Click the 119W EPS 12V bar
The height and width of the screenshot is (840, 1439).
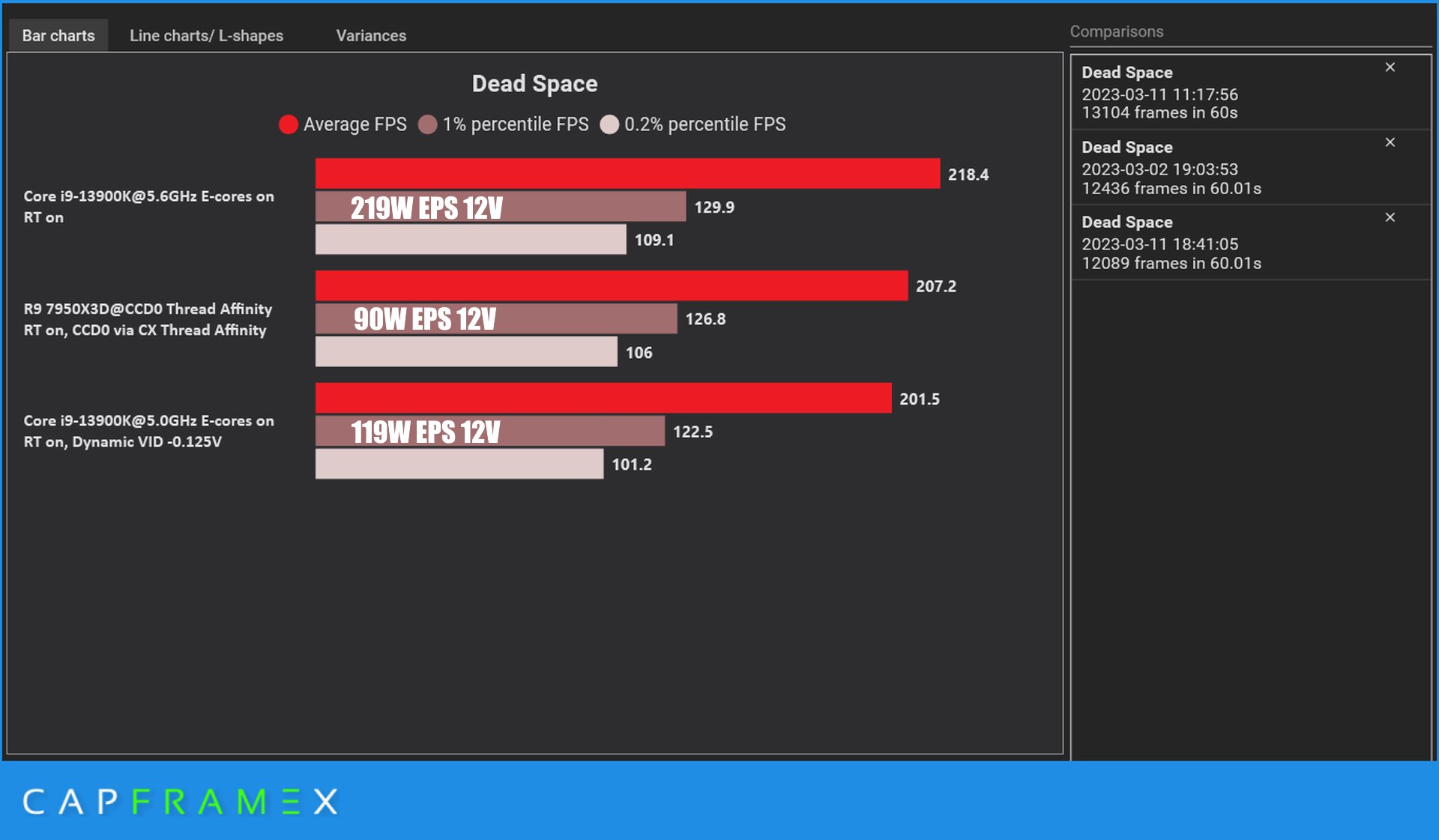[x=489, y=431]
